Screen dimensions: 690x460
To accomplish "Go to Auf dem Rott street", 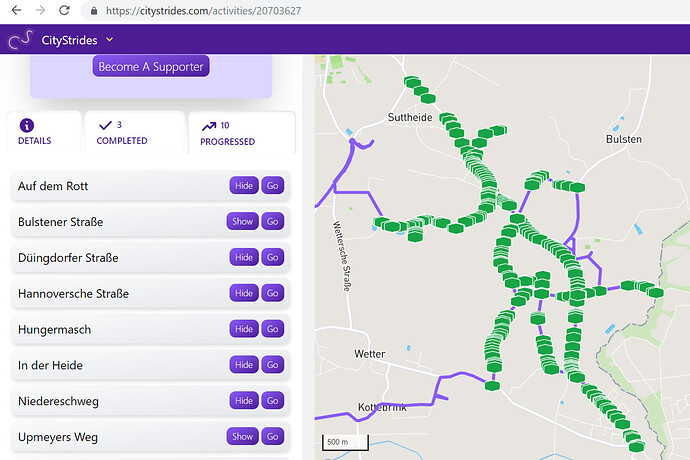I will click(272, 186).
